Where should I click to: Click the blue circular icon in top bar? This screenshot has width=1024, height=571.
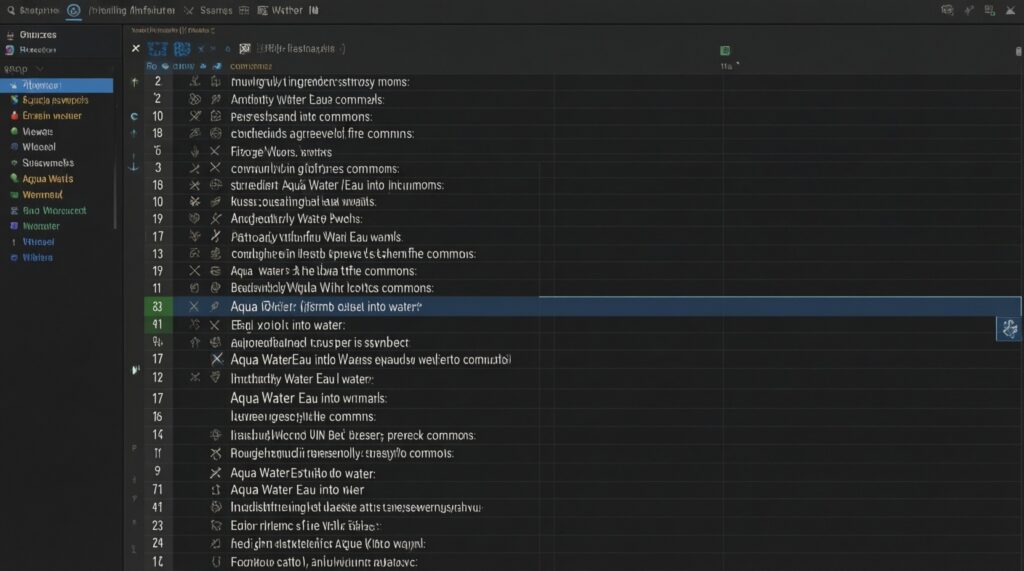(x=73, y=11)
